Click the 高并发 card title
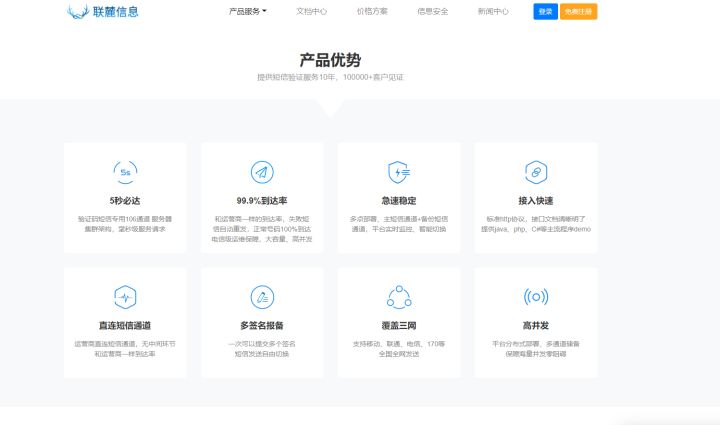This screenshot has width=720, height=425. coord(536,325)
